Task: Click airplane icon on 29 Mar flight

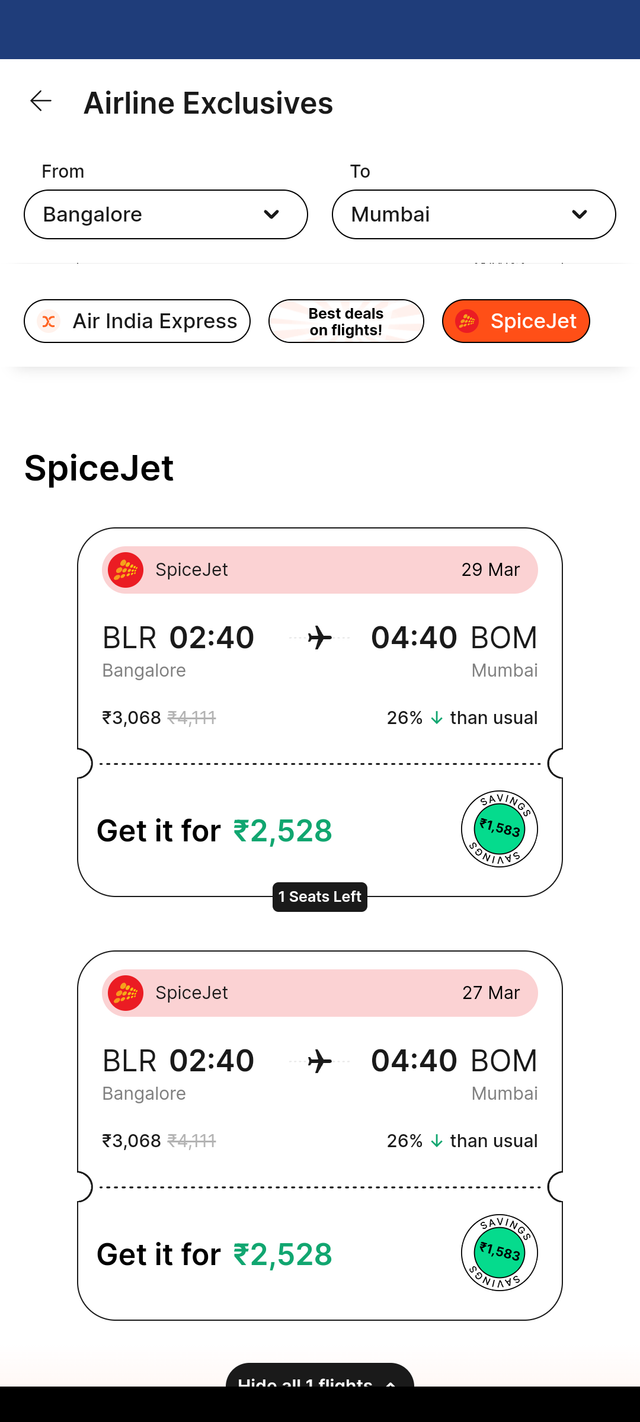Action: 320,637
